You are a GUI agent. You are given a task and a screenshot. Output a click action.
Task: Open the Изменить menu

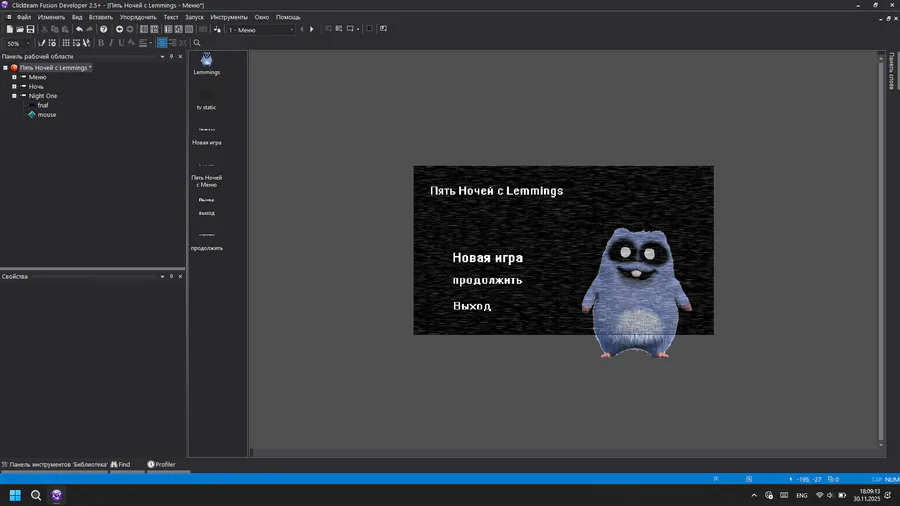click(51, 17)
